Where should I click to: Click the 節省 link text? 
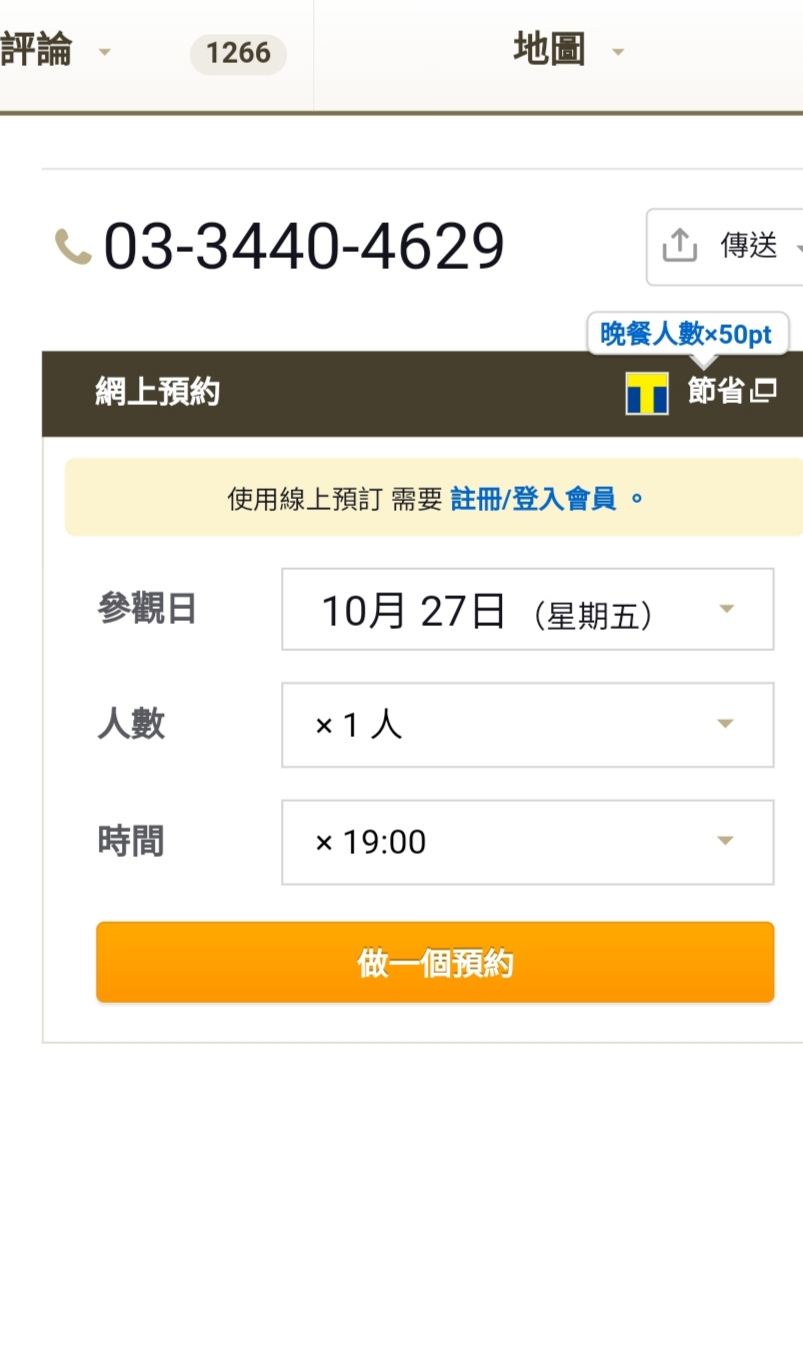[x=716, y=392]
